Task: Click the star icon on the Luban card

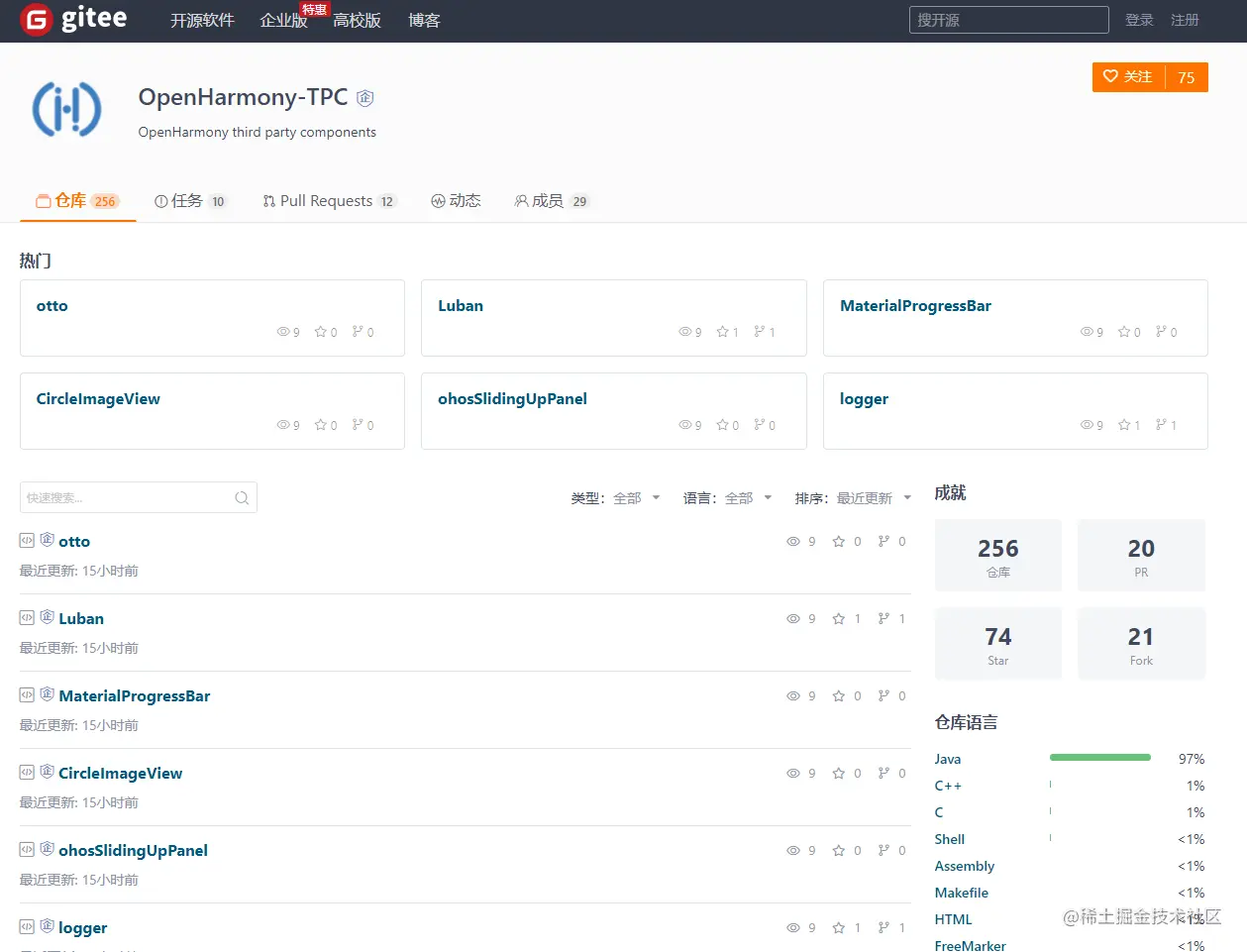Action: coord(722,332)
